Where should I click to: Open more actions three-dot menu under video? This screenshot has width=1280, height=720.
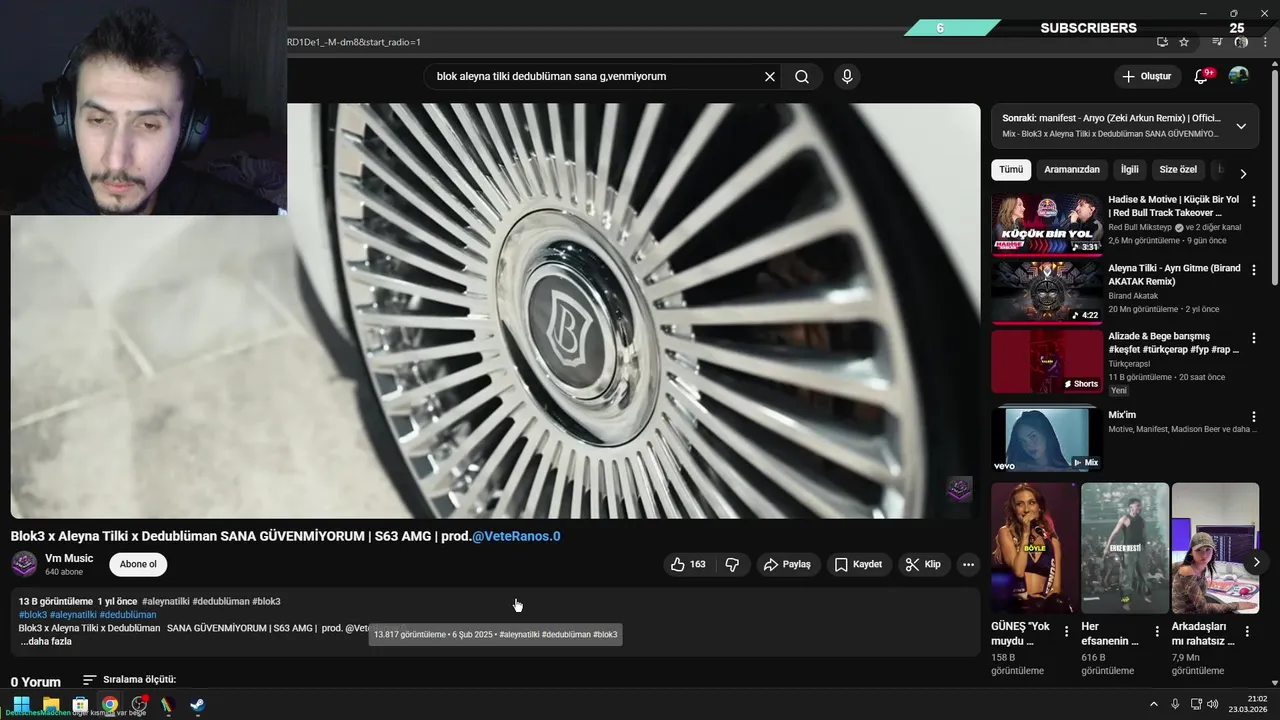[968, 564]
